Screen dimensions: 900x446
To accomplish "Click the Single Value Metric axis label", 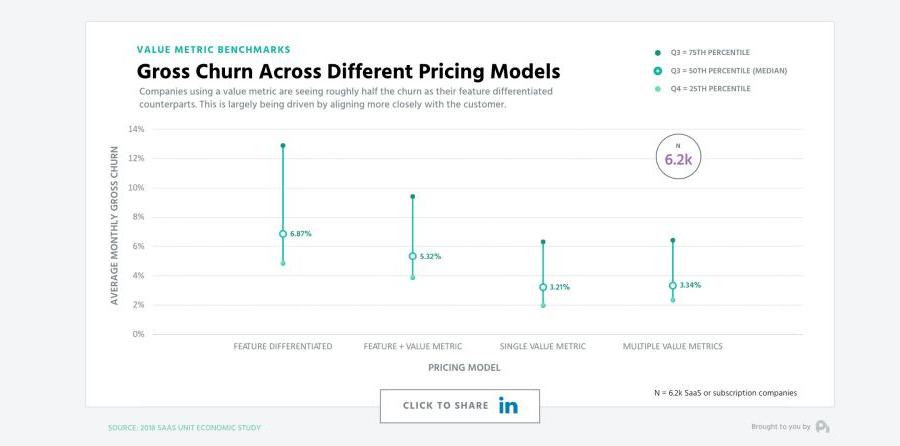I will click(543, 346).
